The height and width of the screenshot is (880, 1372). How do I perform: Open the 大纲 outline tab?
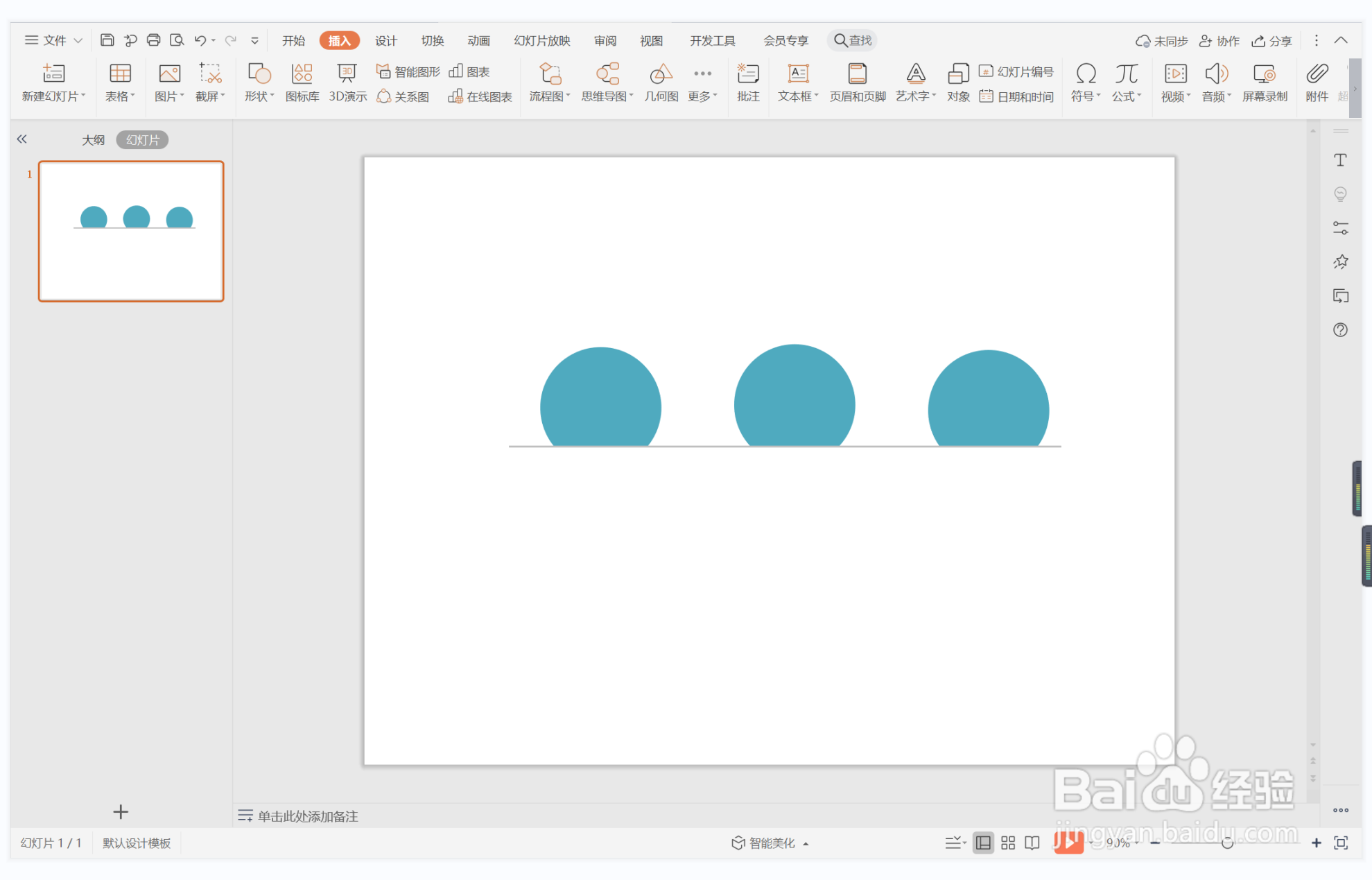tap(93, 140)
